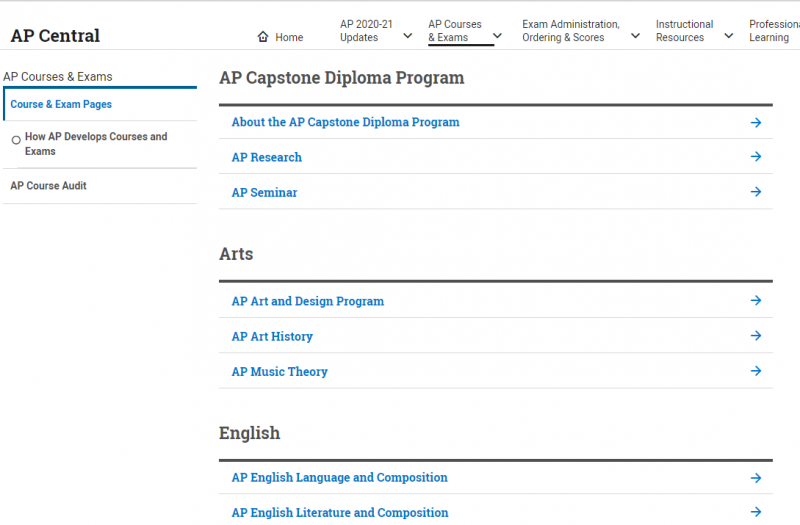The width and height of the screenshot is (800, 525).
Task: Open Instructional Resources menu item
Action: 684,31
